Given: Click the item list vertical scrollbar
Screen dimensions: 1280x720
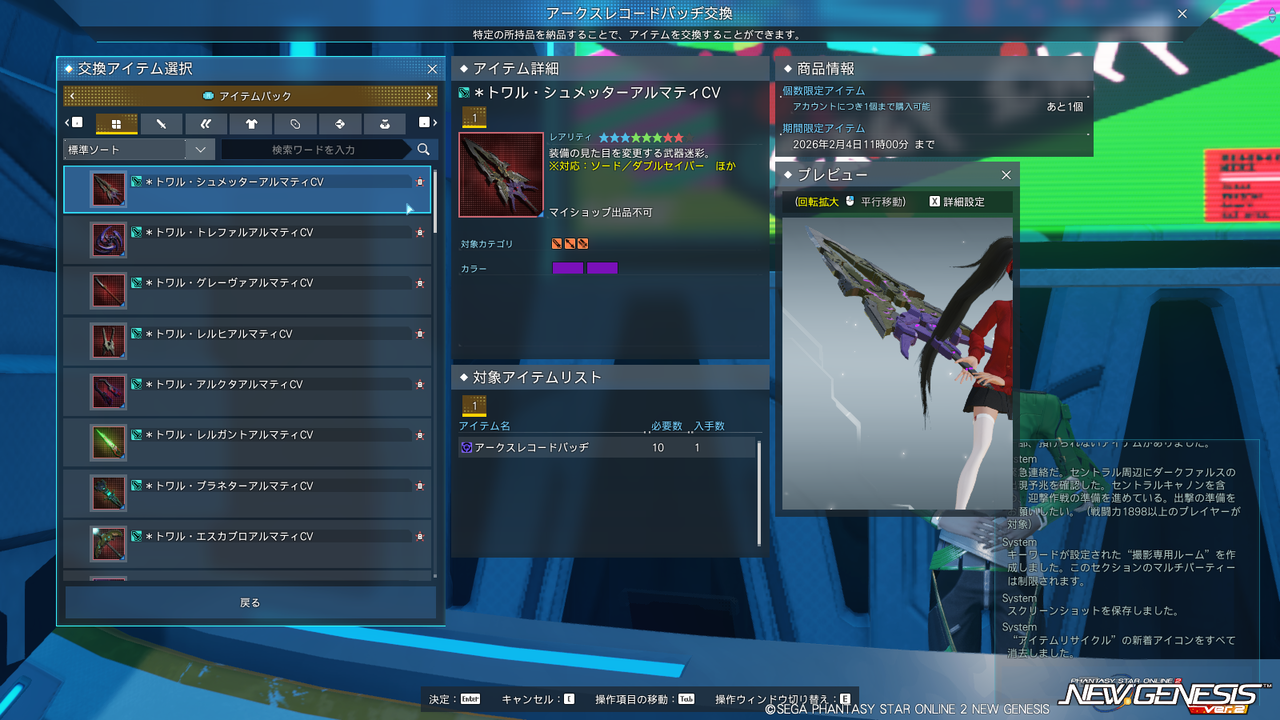Looking at the screenshot, I should (x=435, y=372).
